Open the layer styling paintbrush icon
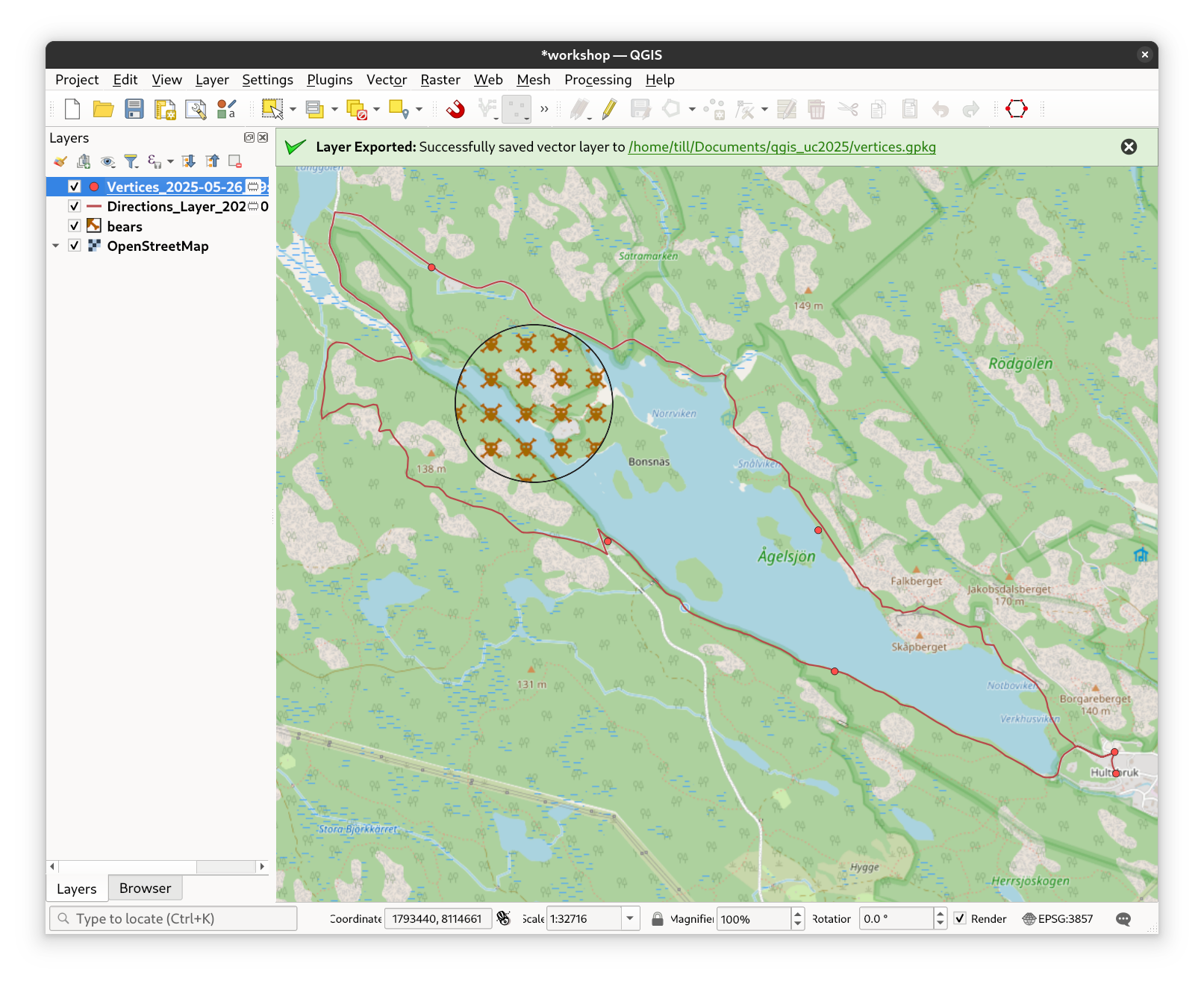1204x984 pixels. 60,161
